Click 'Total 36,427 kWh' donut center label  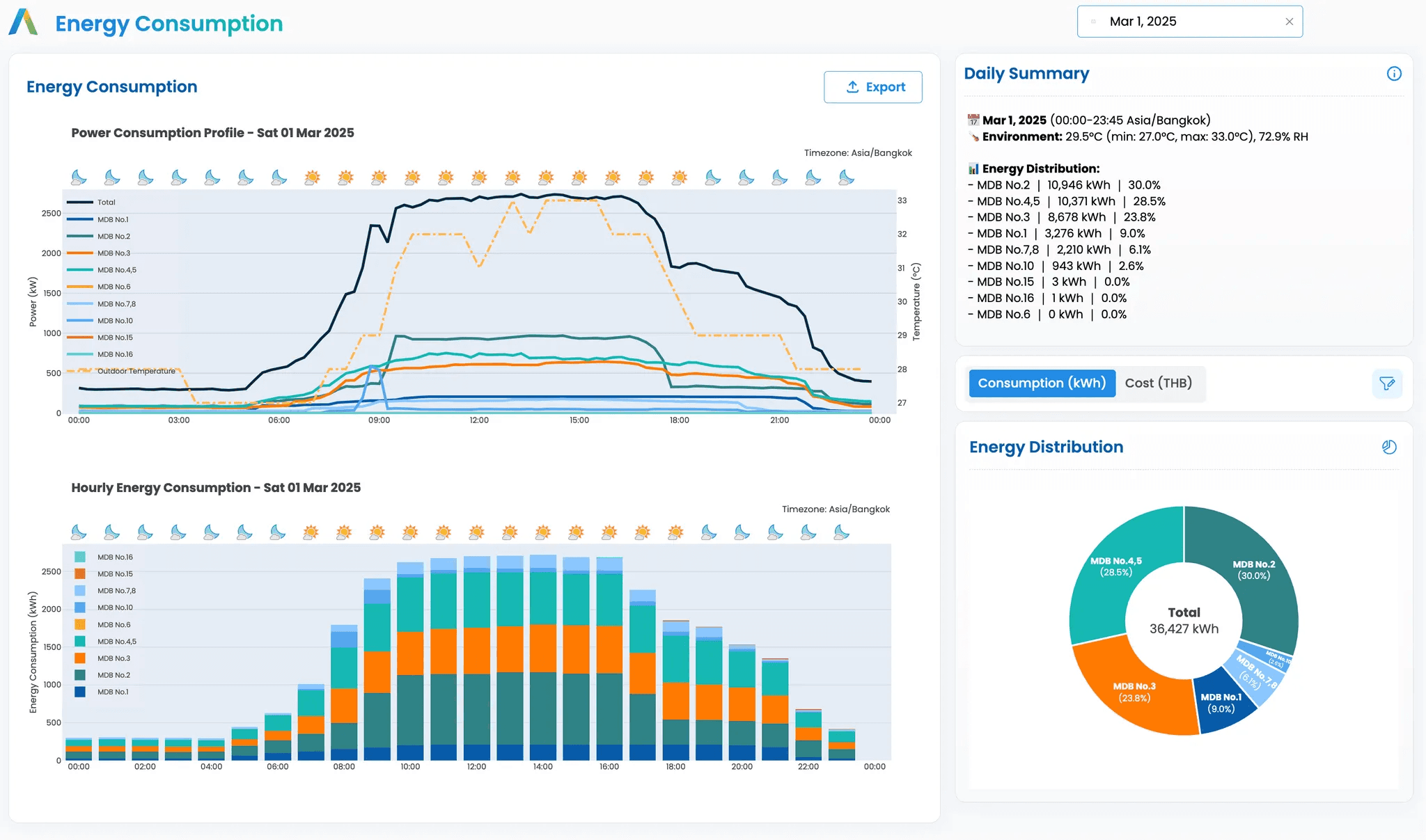1184,621
